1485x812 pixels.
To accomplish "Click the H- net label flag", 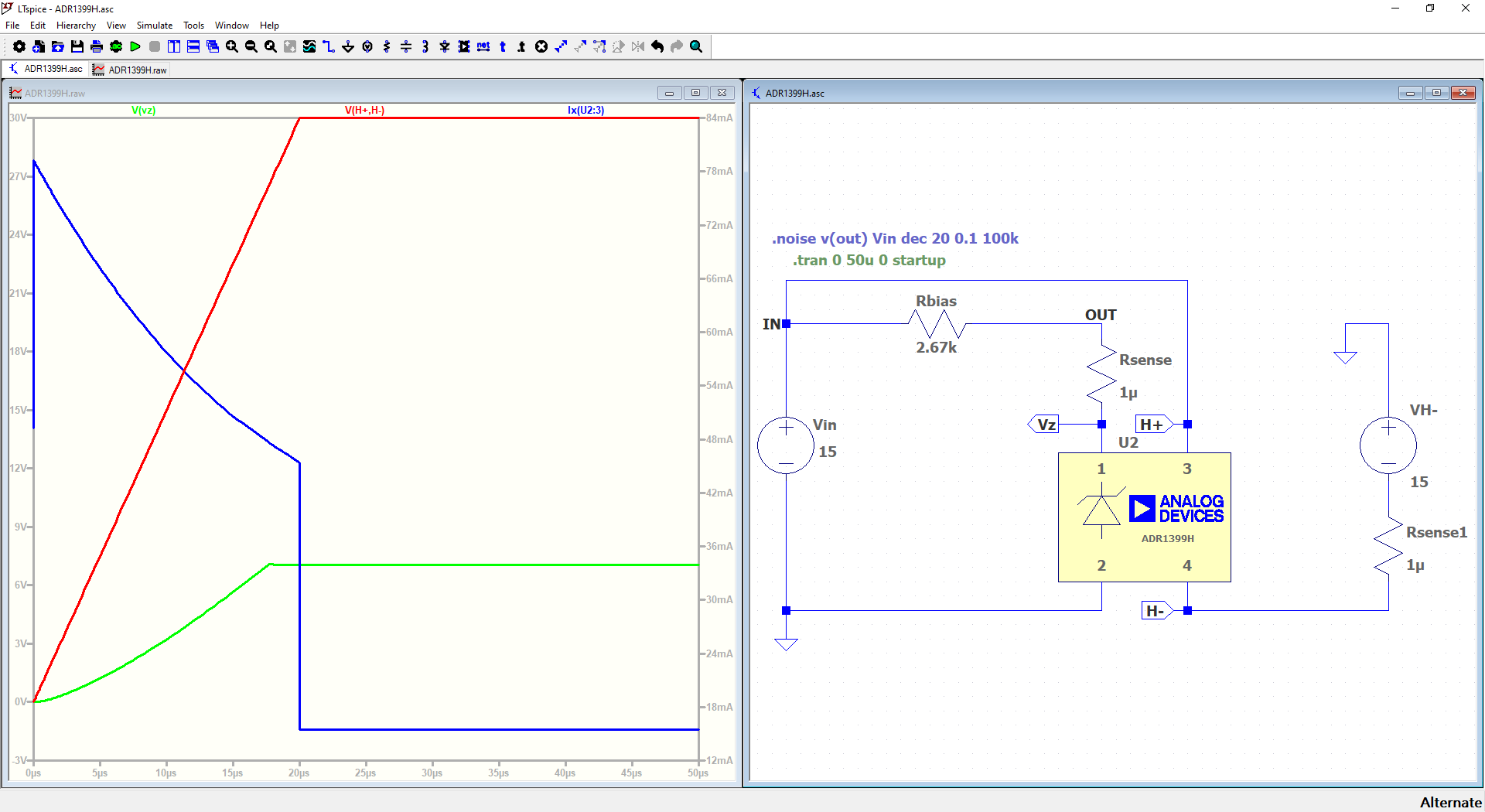I will (1158, 611).
